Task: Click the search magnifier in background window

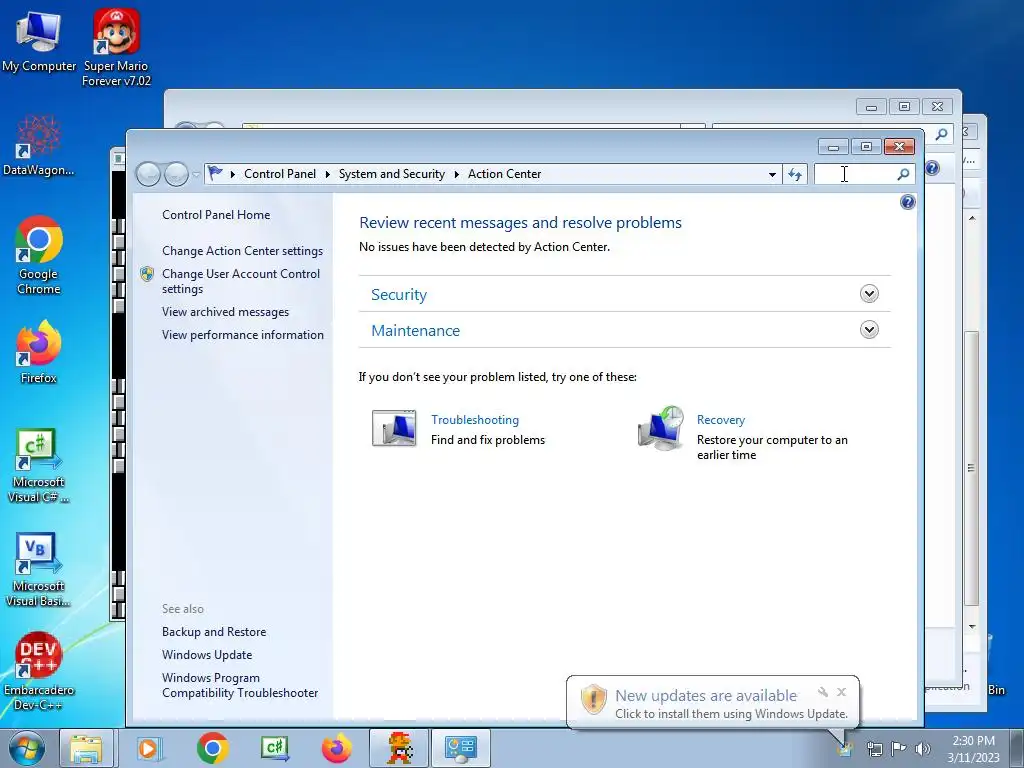Action: 941,135
